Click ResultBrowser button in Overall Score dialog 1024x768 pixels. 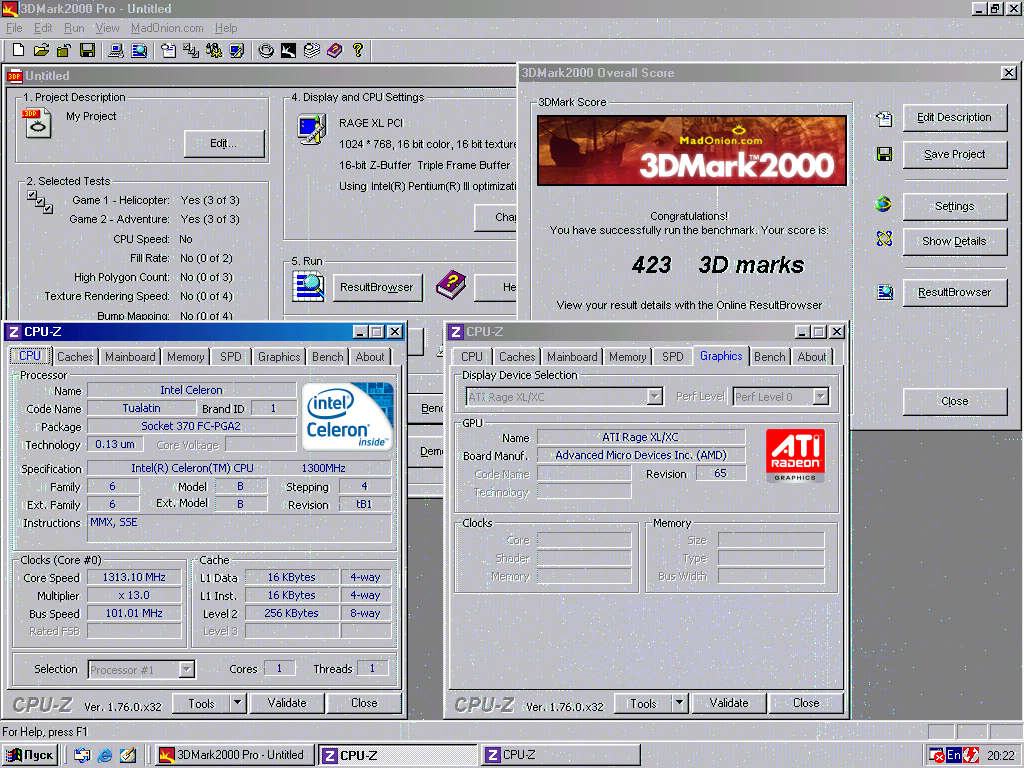coord(954,293)
